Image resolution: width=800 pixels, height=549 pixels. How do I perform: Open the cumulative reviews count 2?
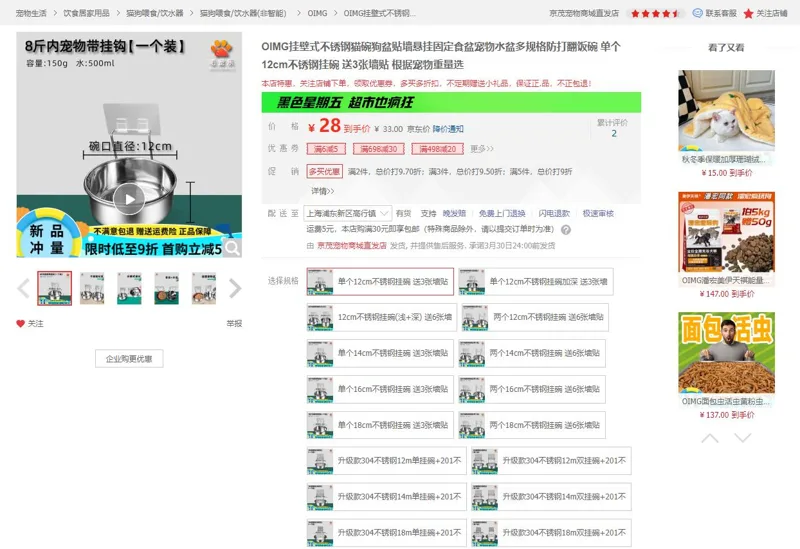[614, 134]
